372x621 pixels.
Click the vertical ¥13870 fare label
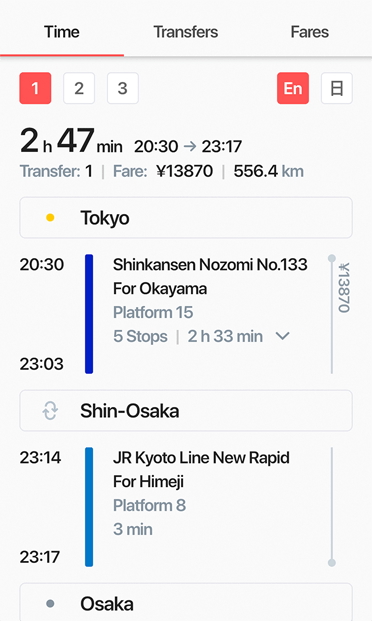tap(344, 288)
